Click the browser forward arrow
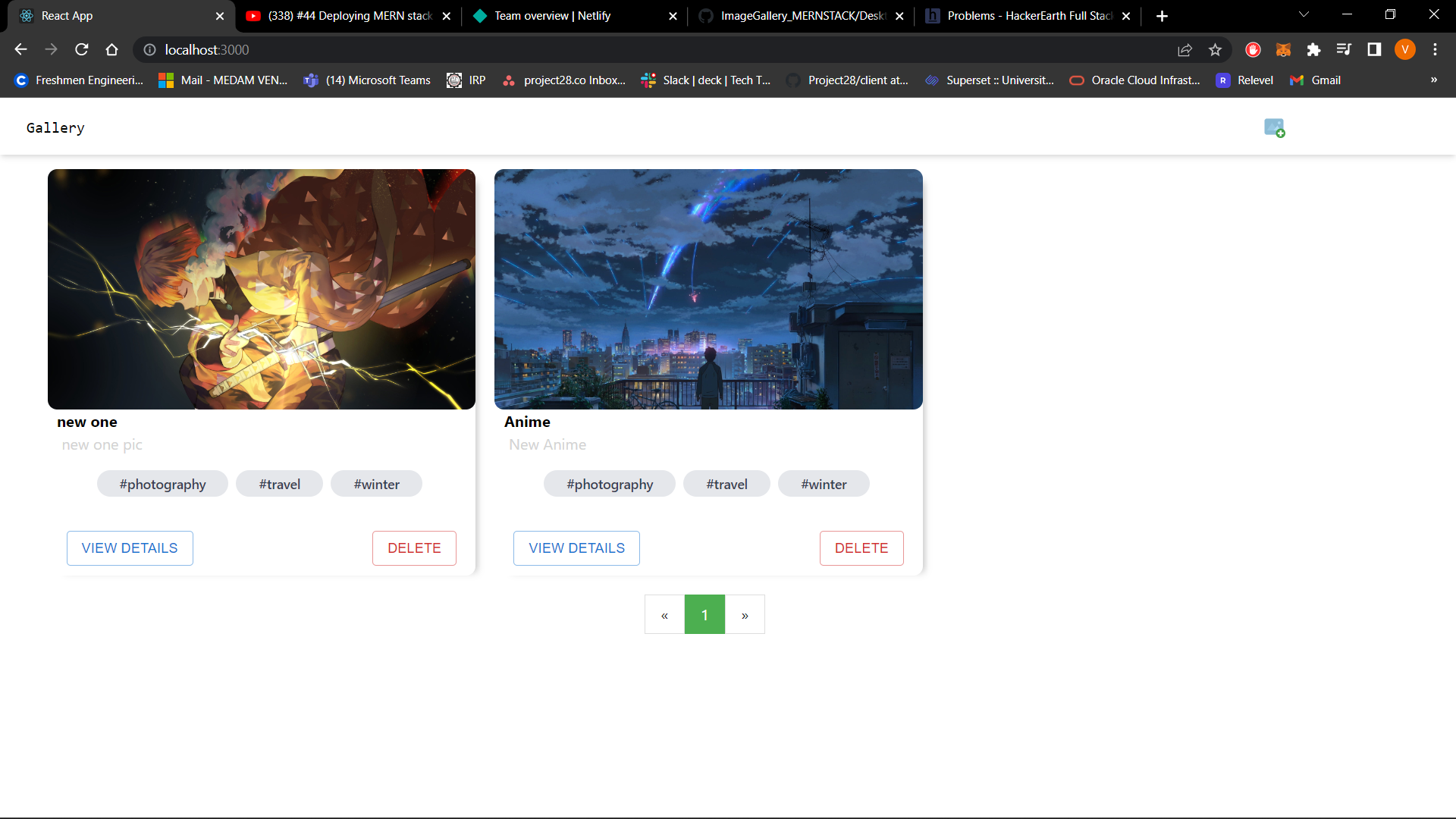 pos(51,49)
